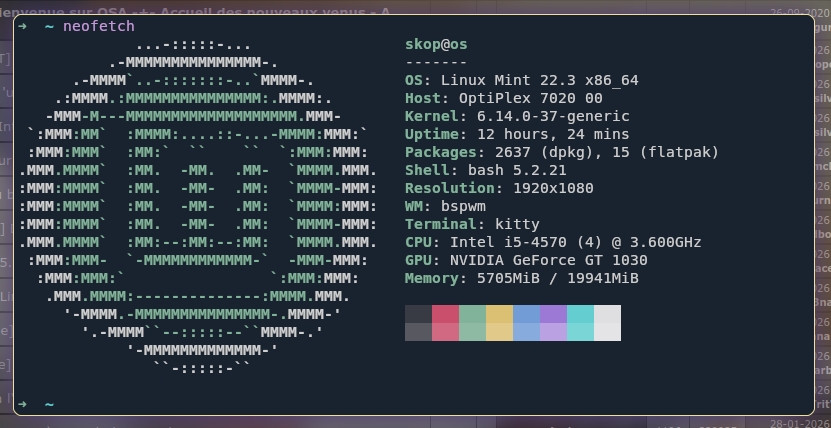The image size is (831, 428).
Task: Click the OS line showing Linux Mint 22.3
Action: 521,80
